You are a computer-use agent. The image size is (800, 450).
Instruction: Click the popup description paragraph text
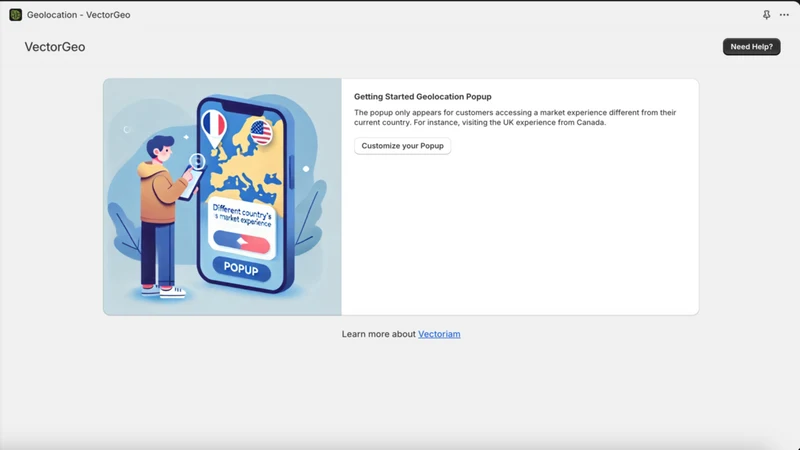[515, 117]
